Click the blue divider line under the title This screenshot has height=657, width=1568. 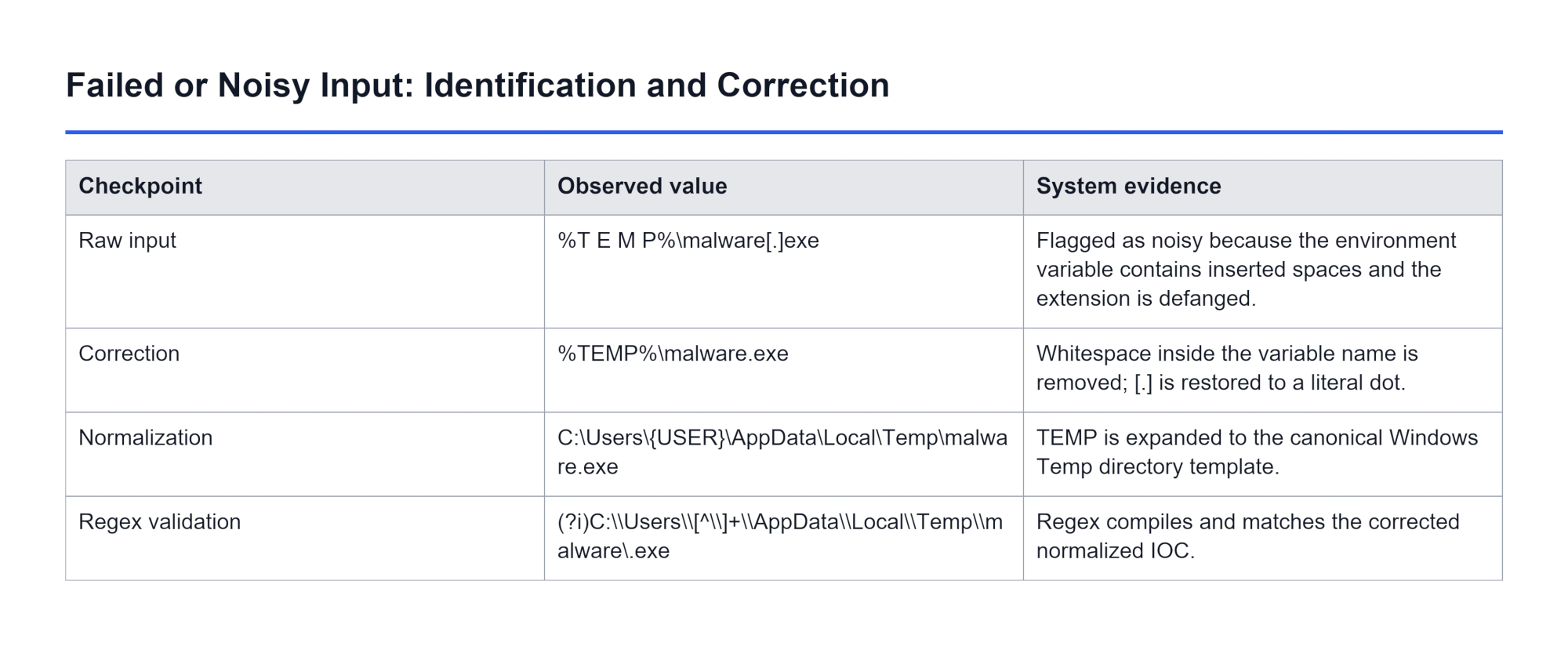[x=784, y=132]
